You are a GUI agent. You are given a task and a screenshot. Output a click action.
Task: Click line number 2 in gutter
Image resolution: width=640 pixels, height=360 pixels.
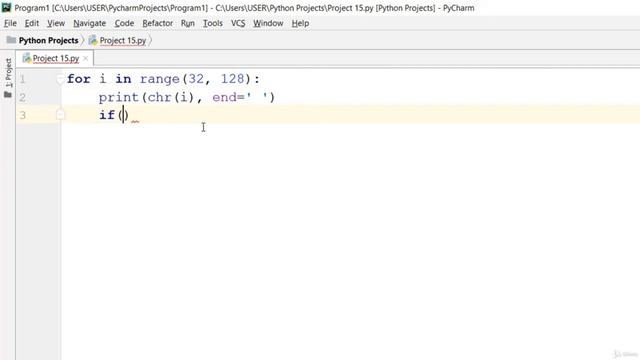tap(22, 97)
